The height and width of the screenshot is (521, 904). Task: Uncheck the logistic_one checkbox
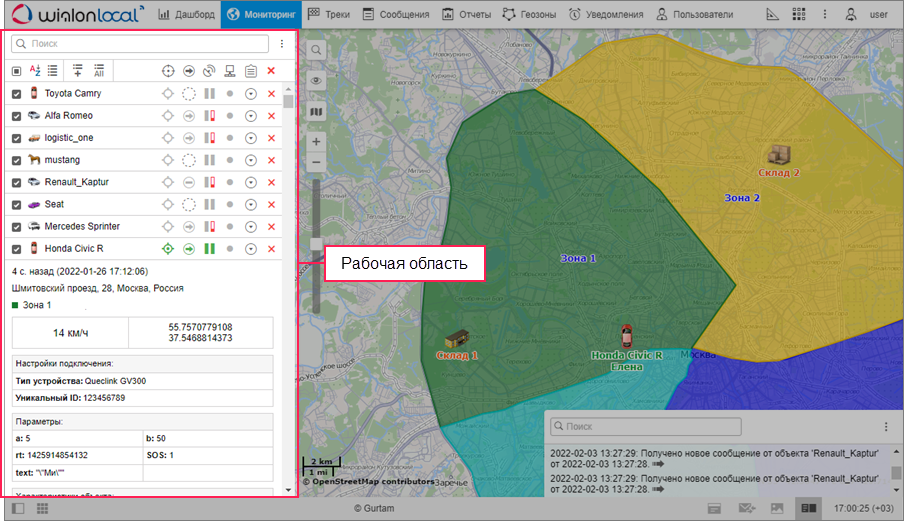pyautogui.click(x=17, y=138)
